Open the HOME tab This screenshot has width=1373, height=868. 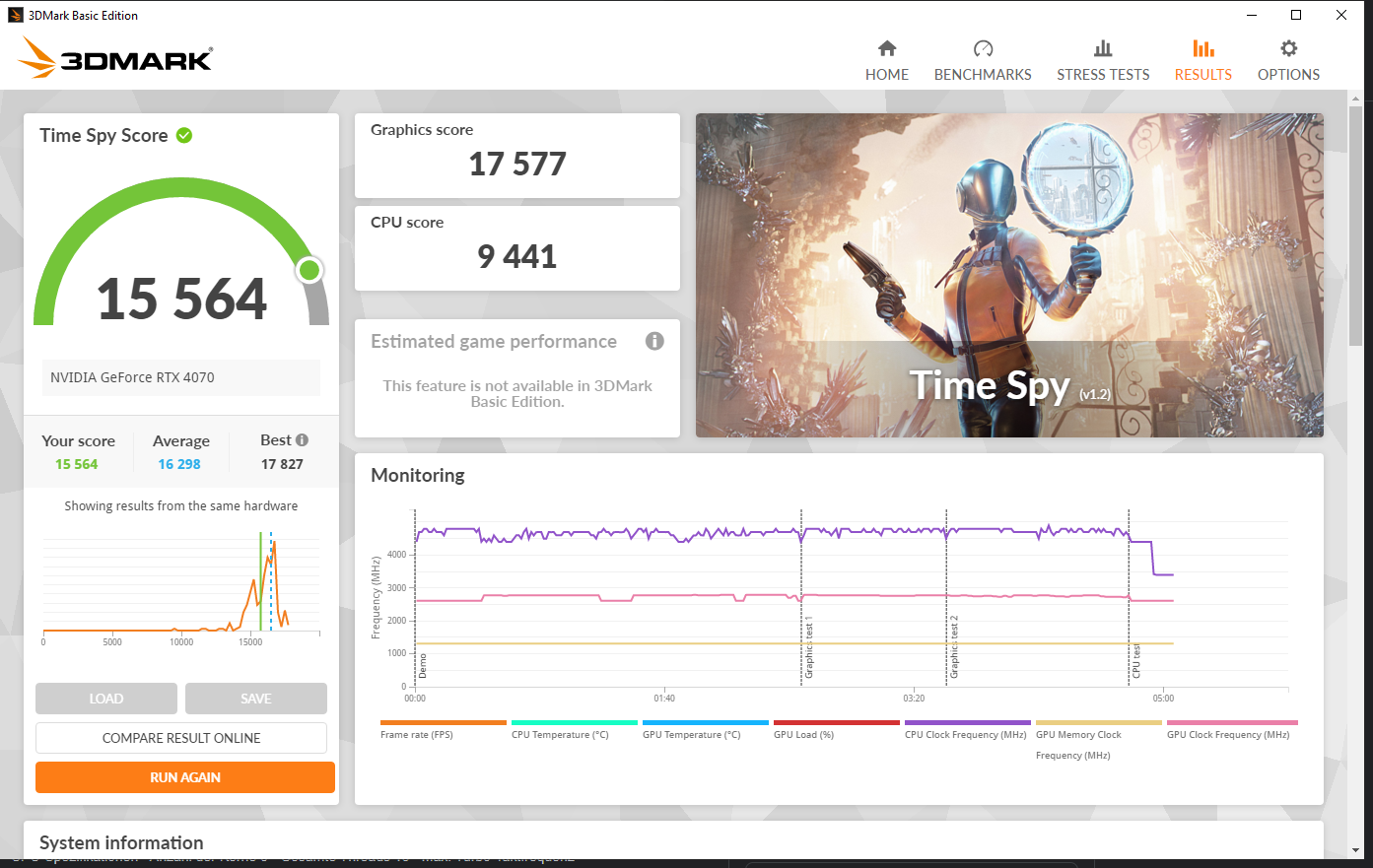pos(887,61)
